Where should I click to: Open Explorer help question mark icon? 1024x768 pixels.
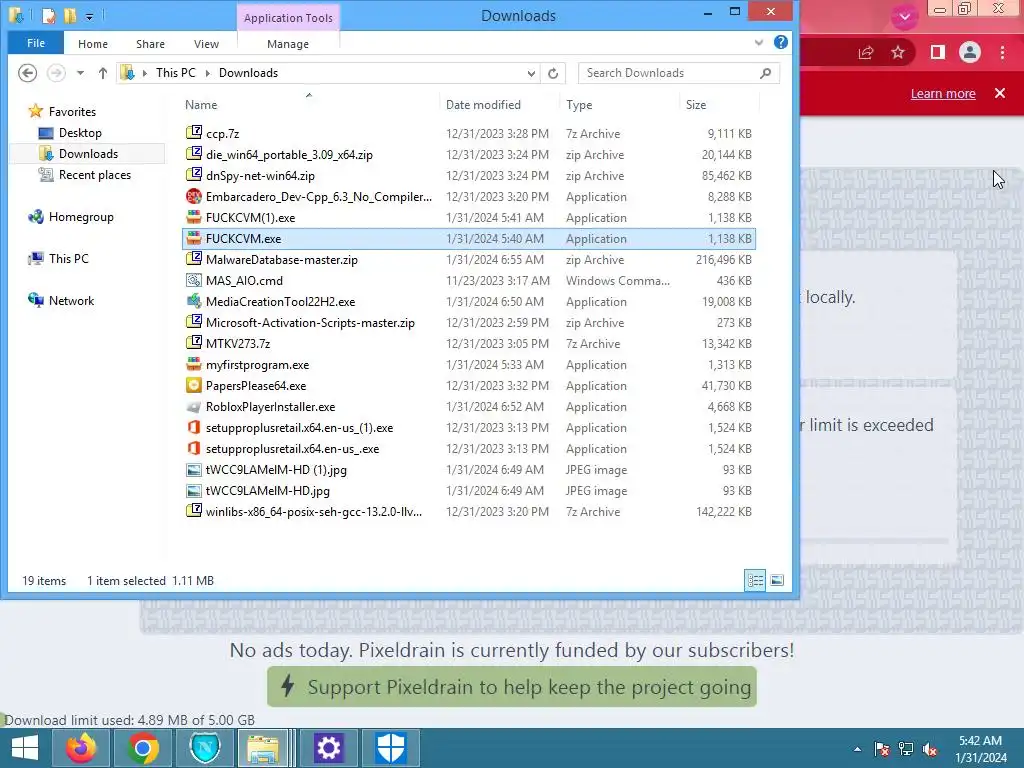[780, 42]
